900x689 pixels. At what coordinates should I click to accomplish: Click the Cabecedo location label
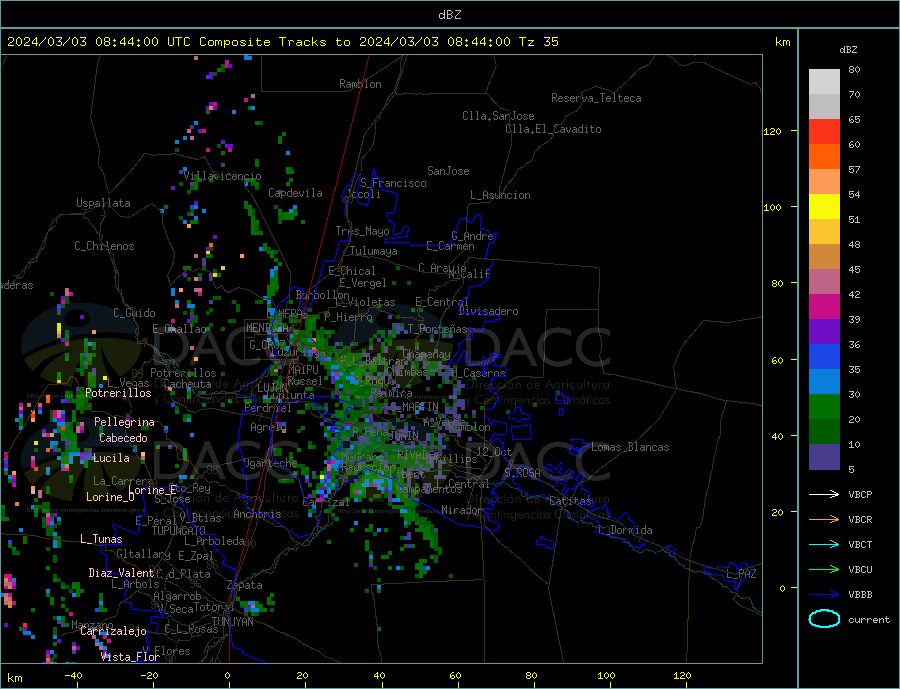tap(123, 438)
